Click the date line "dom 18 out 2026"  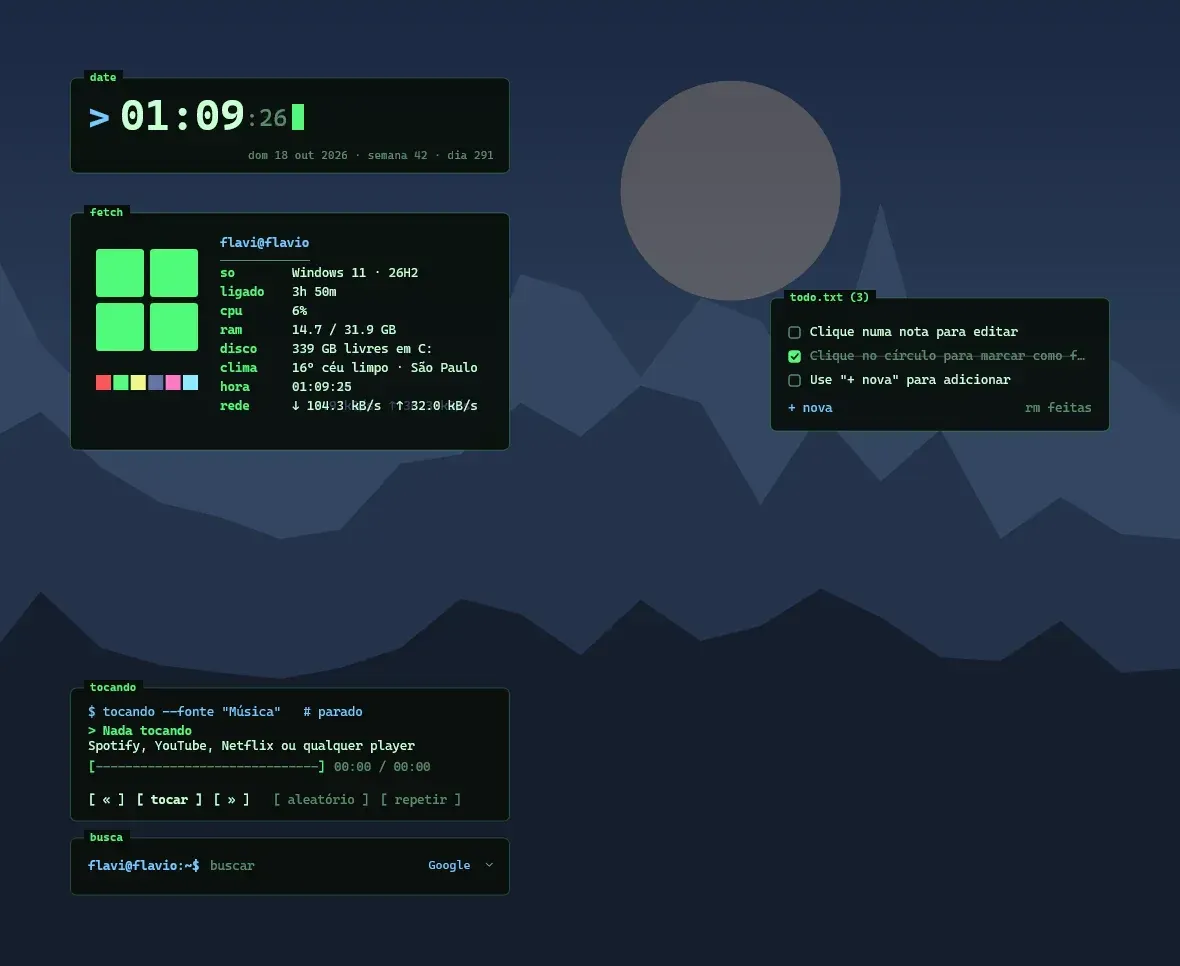297,156
